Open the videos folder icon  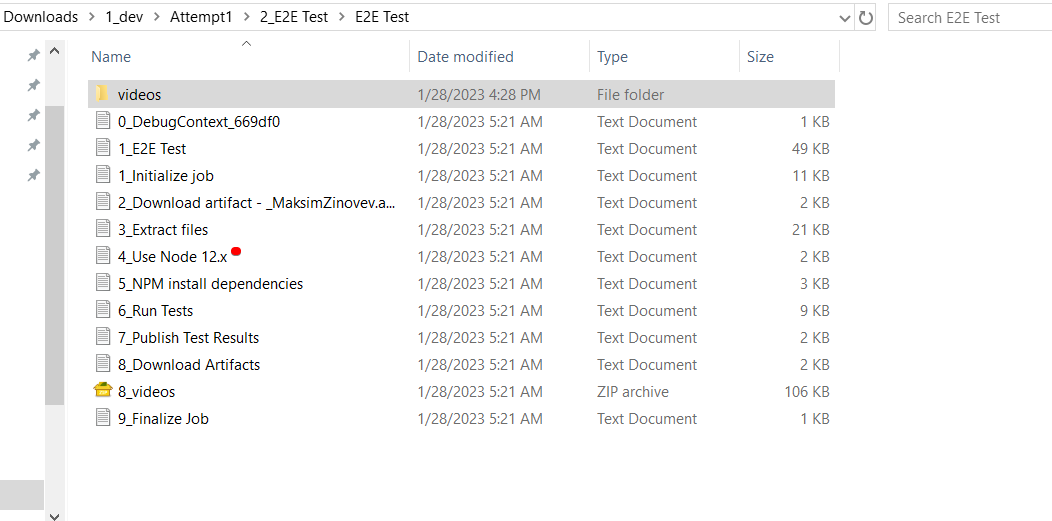pos(102,94)
